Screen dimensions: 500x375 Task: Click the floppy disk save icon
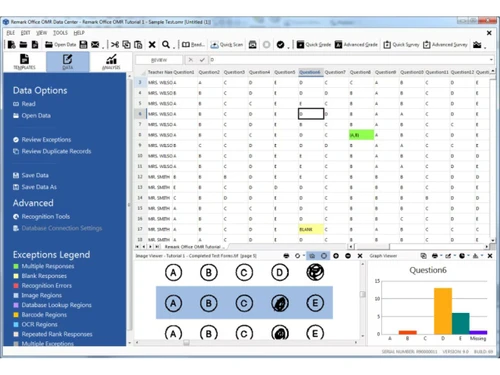83,44
